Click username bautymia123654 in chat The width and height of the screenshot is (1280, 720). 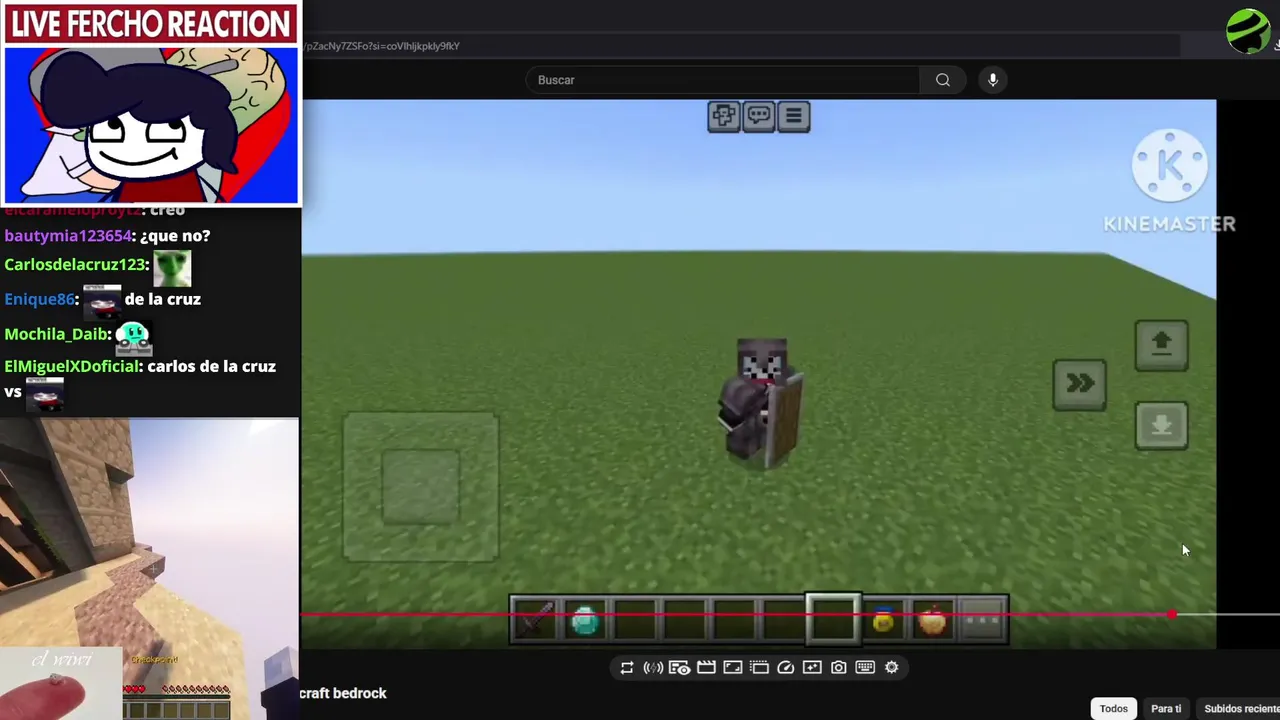click(x=68, y=236)
